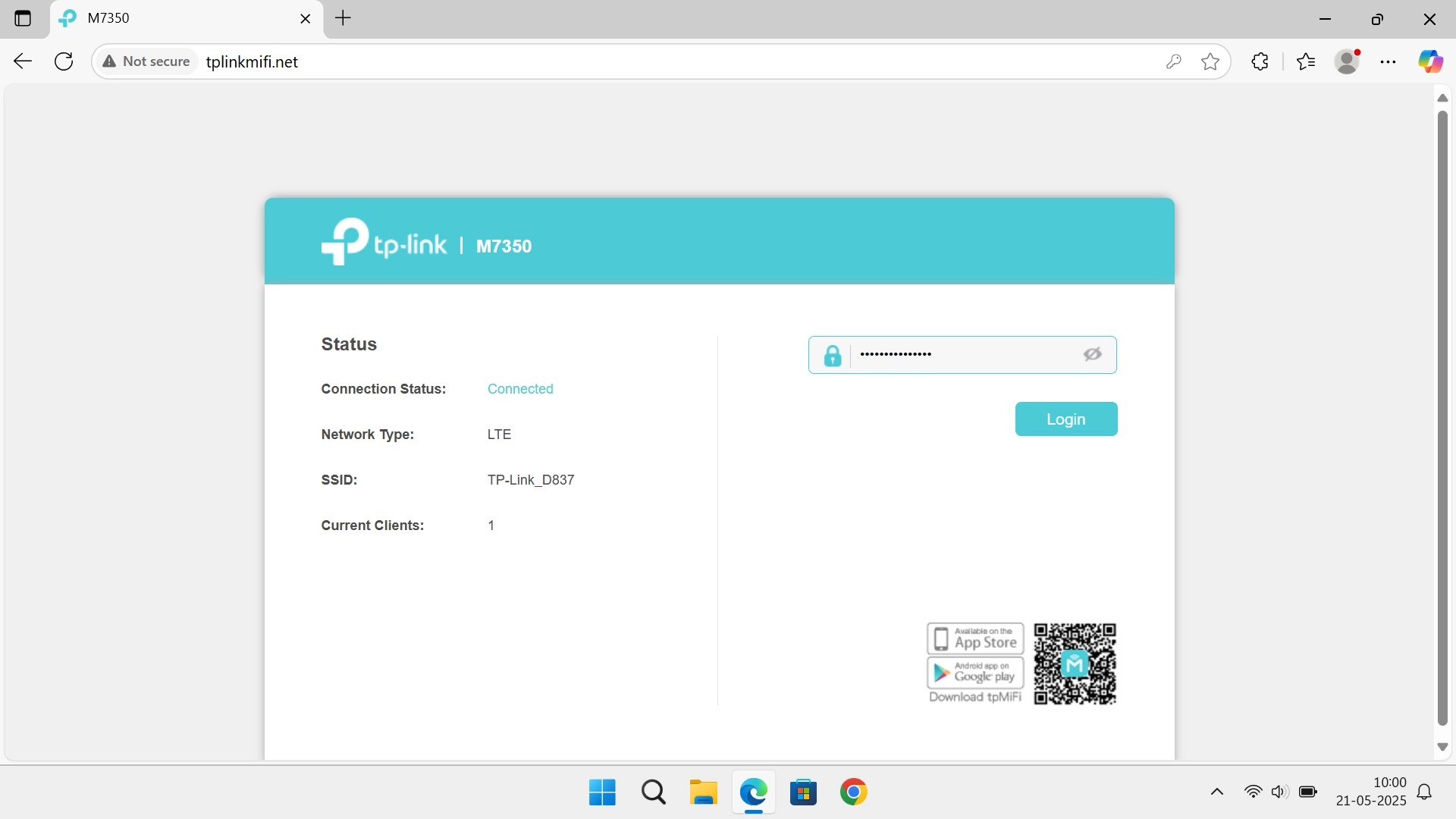Launch Chrome from the taskbar
The image size is (1456, 819).
click(854, 791)
